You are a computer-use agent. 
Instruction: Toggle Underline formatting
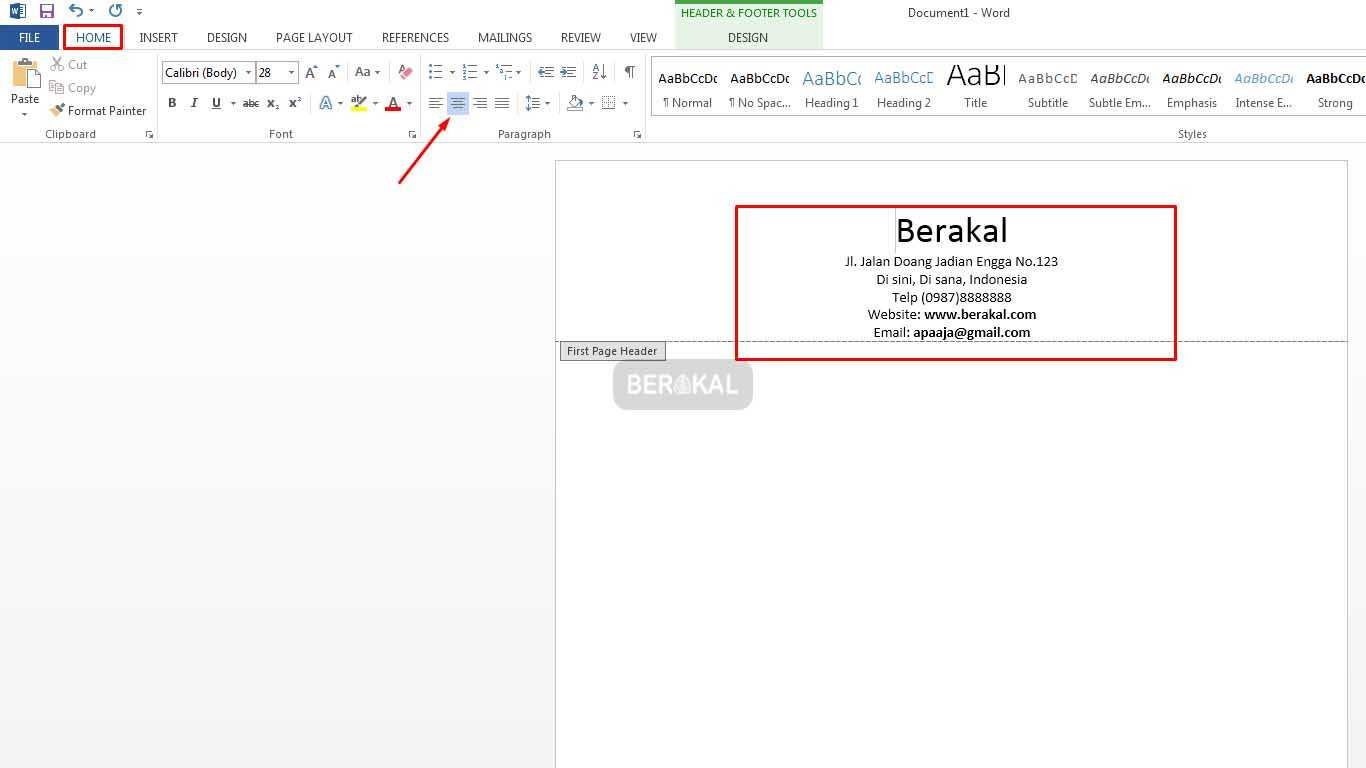click(216, 103)
